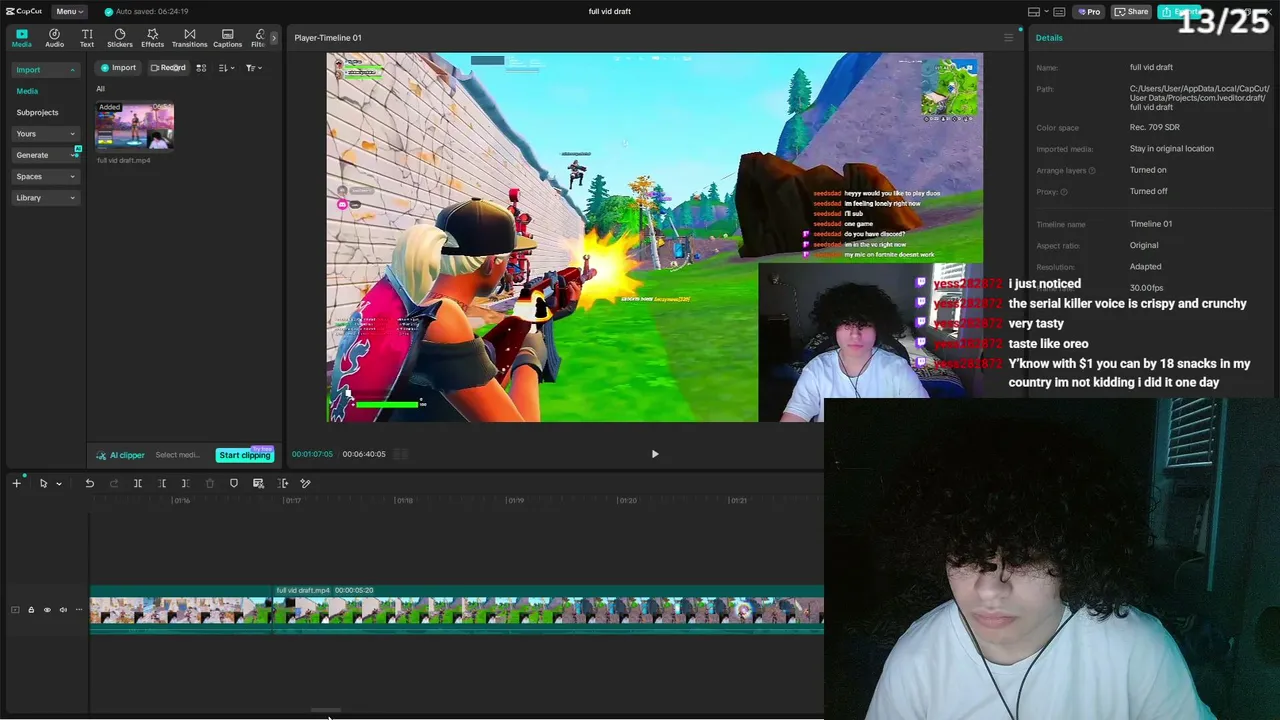The height and width of the screenshot is (720, 1280).
Task: Click the CapCut logo
Action: point(24,11)
